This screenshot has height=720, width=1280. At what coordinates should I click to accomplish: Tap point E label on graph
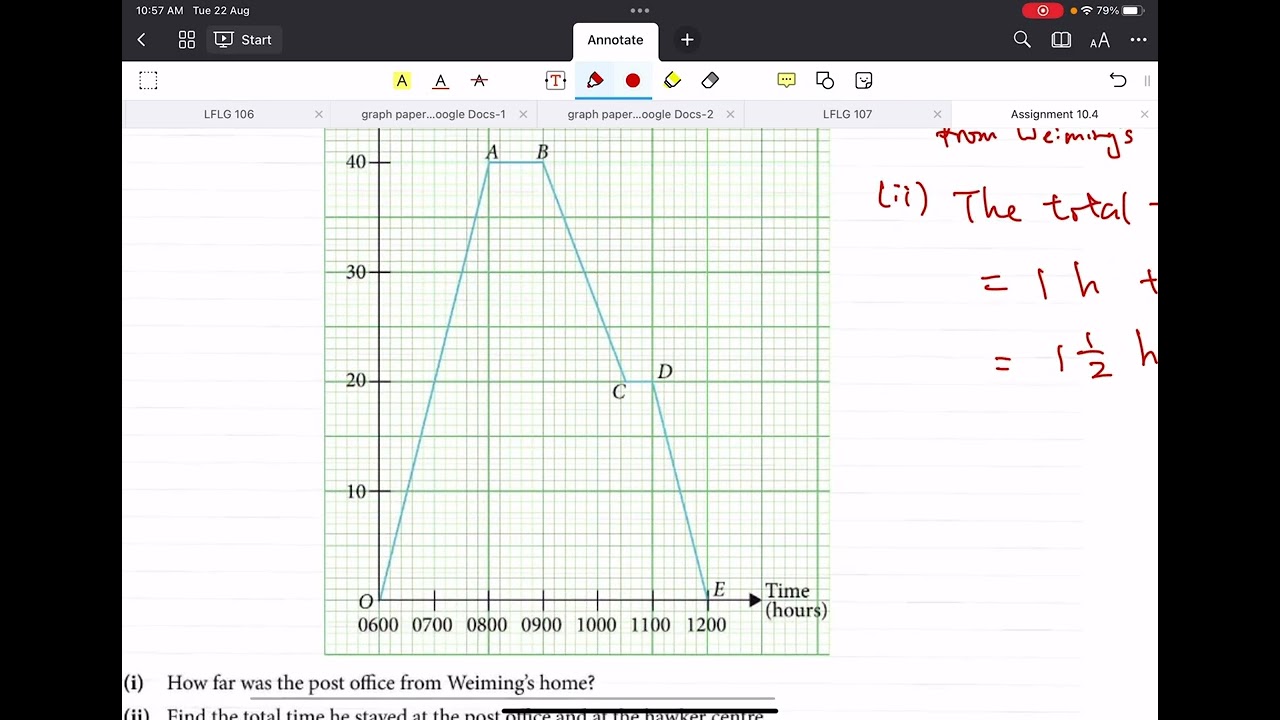[x=718, y=590]
